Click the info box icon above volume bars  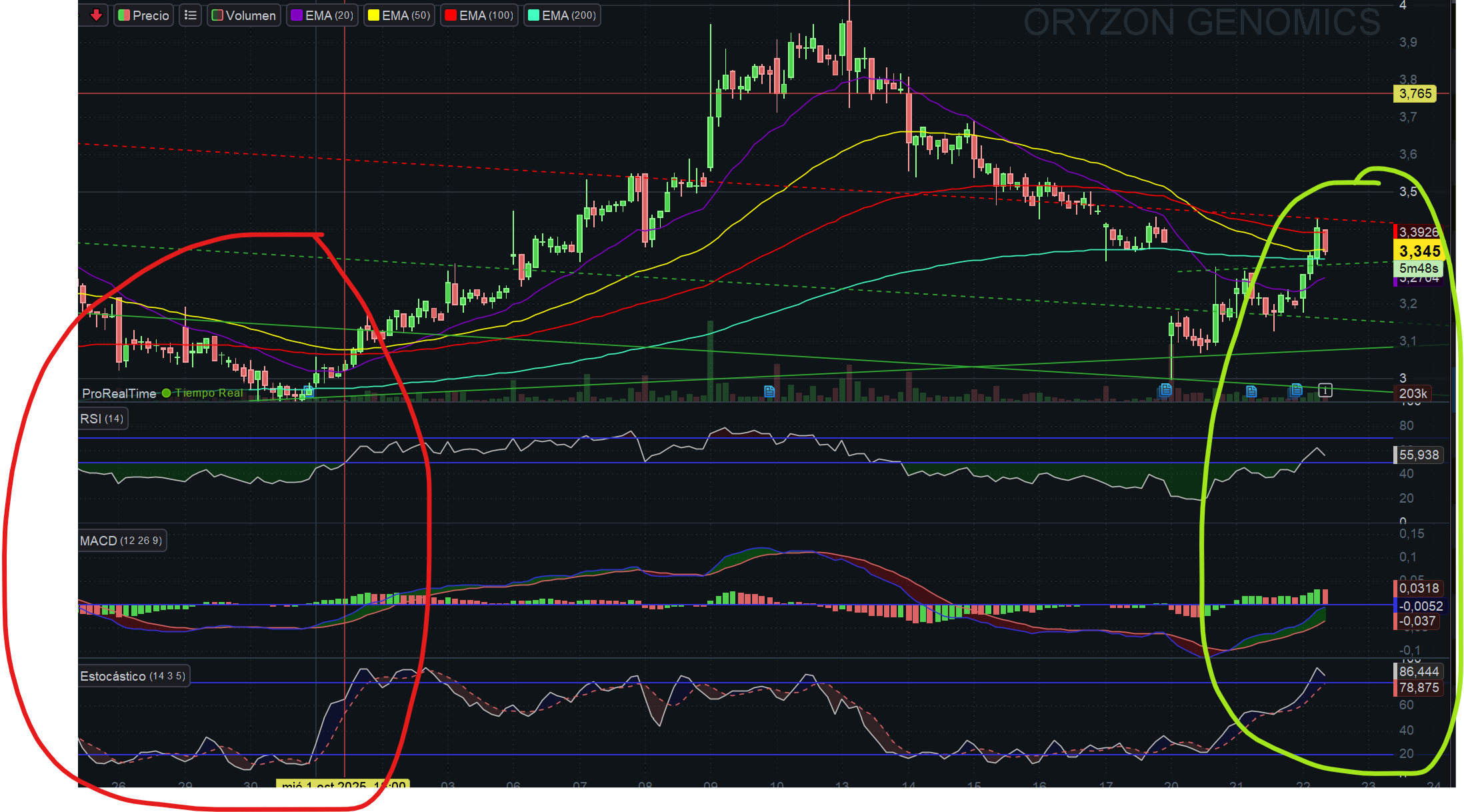1325,390
